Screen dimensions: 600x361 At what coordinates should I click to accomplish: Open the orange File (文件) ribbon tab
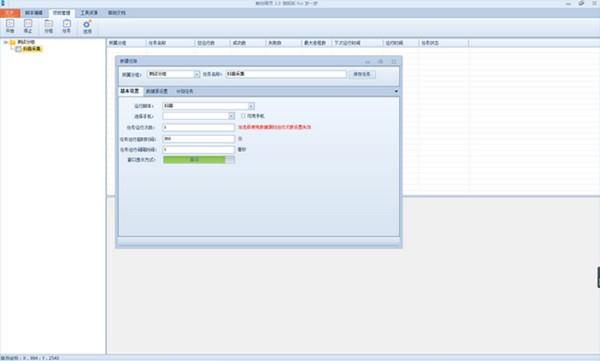(x=10, y=13)
